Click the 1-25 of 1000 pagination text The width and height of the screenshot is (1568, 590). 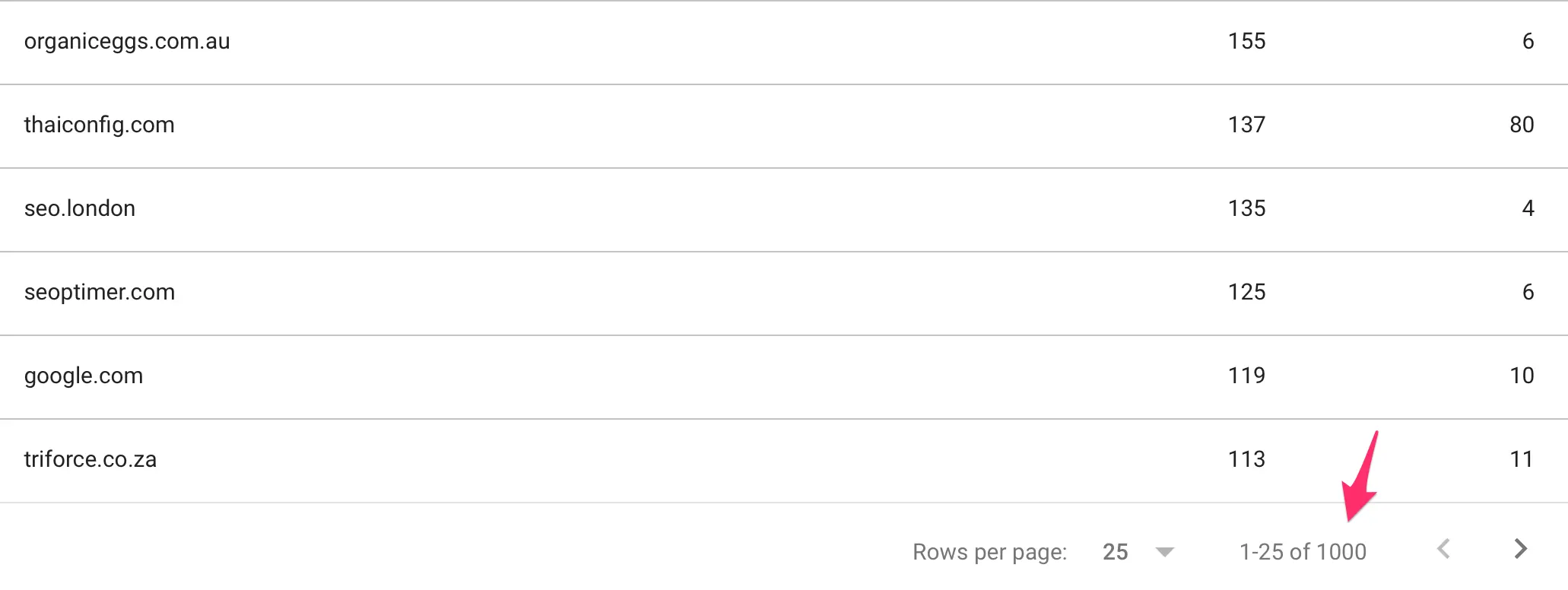[x=1303, y=552]
